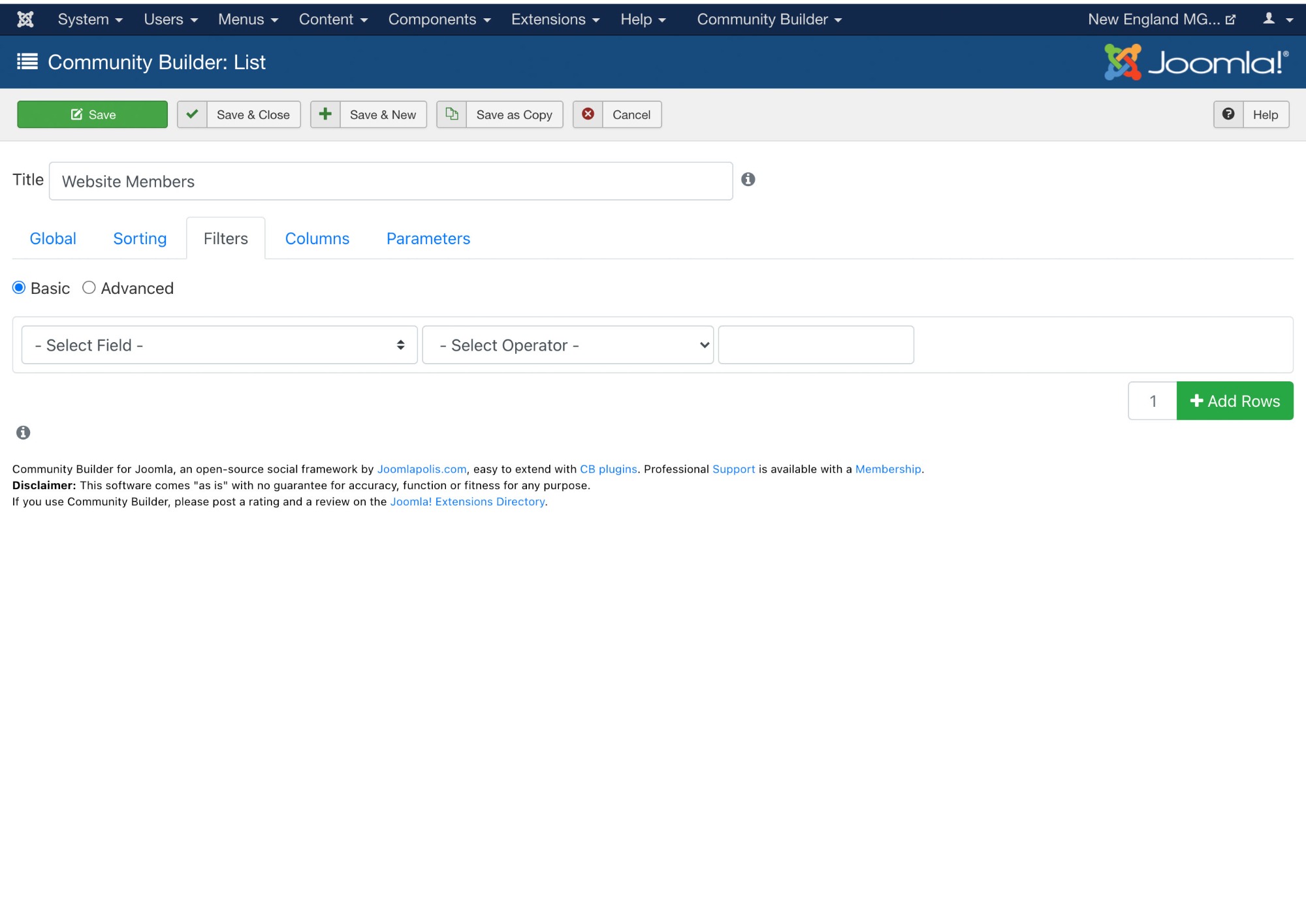Open the CB plugins link
This screenshot has height=924, width=1306.
[609, 469]
